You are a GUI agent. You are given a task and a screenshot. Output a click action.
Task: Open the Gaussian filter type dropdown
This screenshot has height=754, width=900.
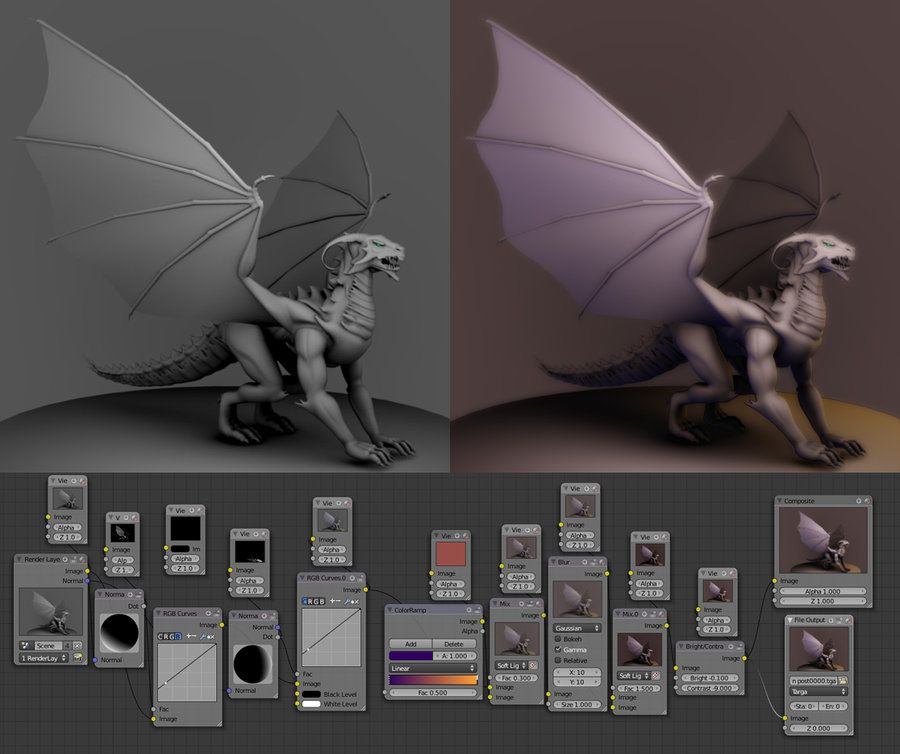coord(577,627)
